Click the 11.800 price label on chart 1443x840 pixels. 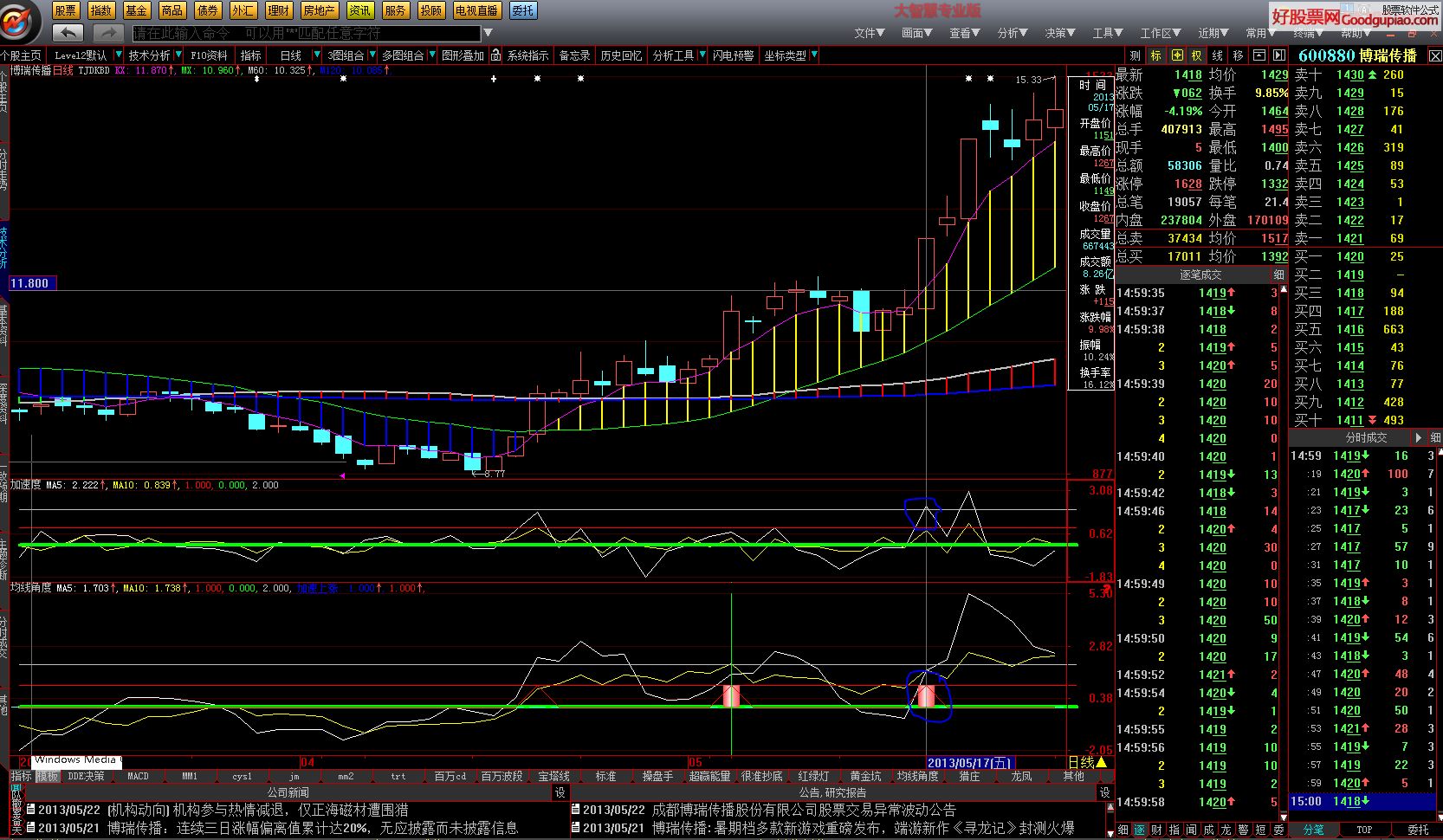click(32, 283)
